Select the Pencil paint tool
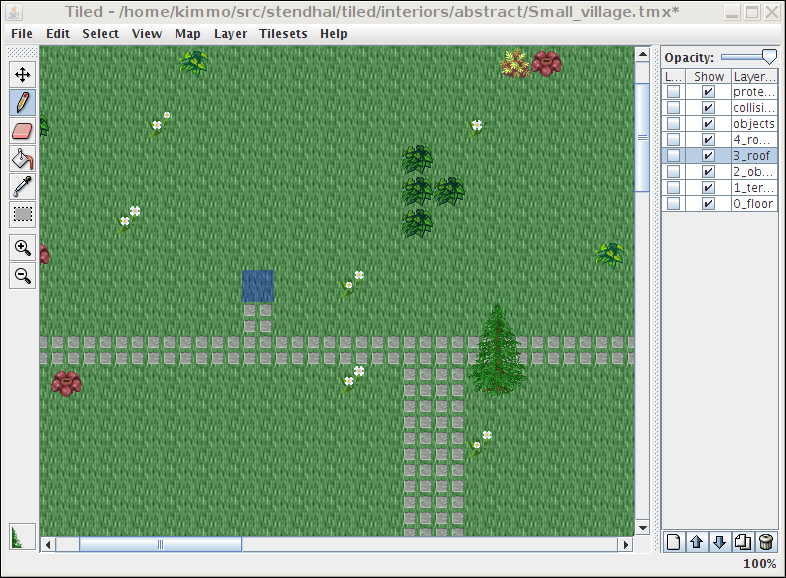This screenshot has width=786, height=578. [x=22, y=102]
